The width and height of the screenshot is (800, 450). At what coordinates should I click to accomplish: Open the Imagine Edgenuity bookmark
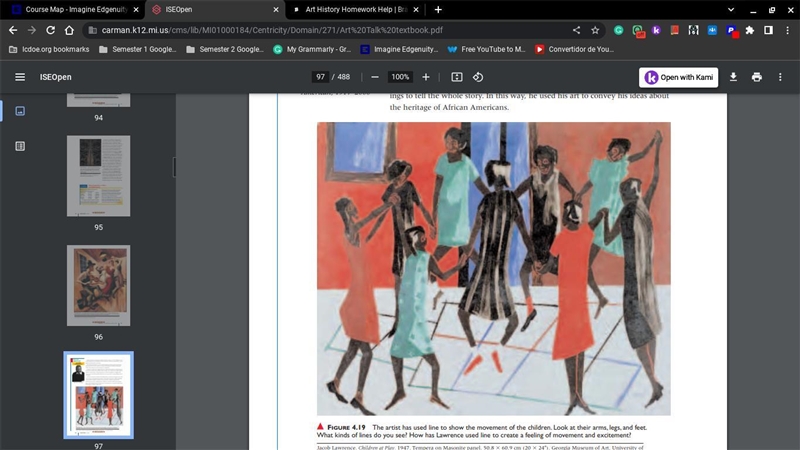[399, 49]
